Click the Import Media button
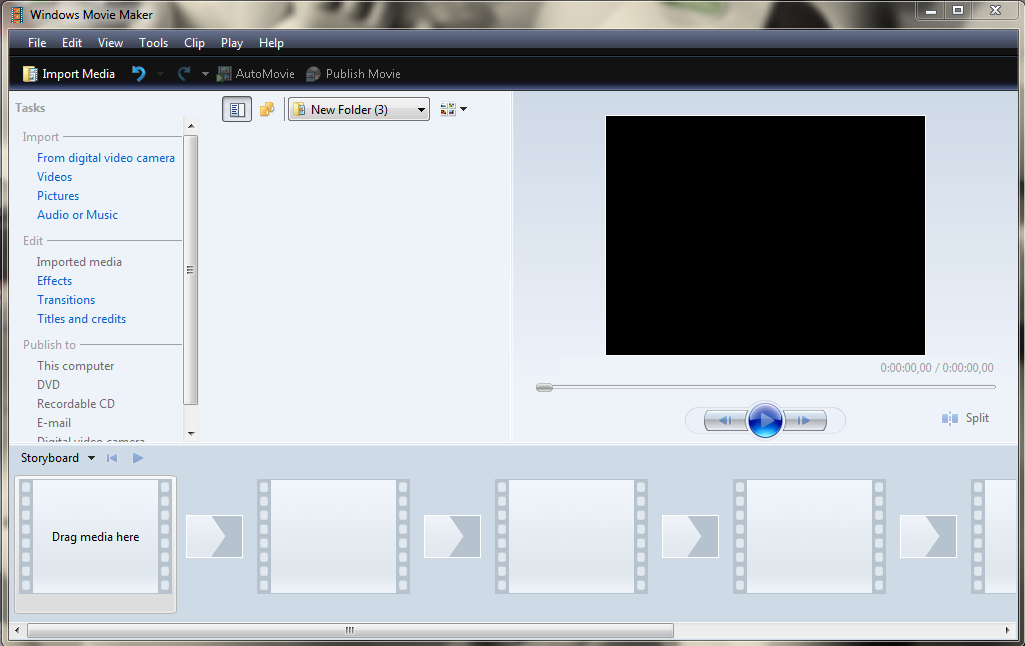The height and width of the screenshot is (646, 1025). pyautogui.click(x=69, y=74)
